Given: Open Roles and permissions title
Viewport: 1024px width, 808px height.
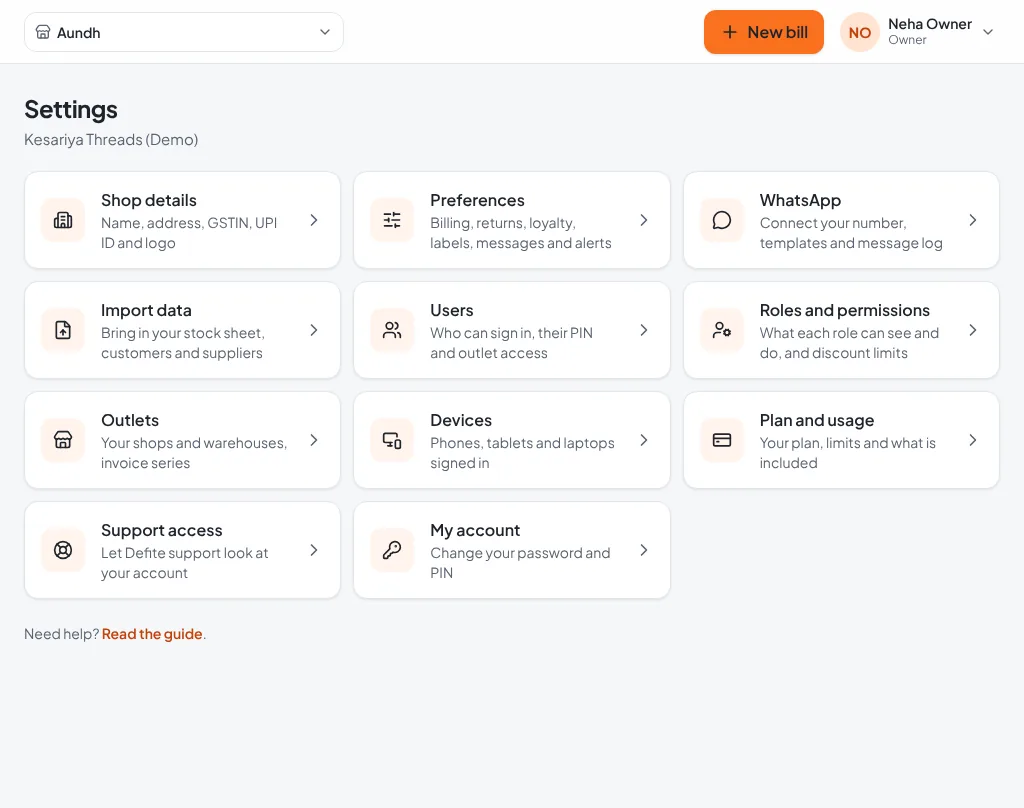Looking at the screenshot, I should (844, 310).
